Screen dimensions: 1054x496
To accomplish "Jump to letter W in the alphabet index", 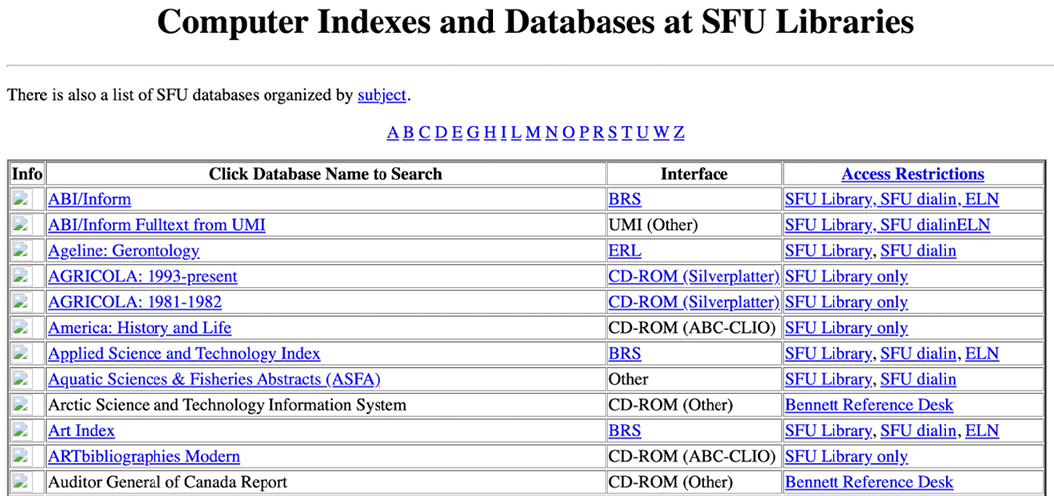I will tap(661, 132).
